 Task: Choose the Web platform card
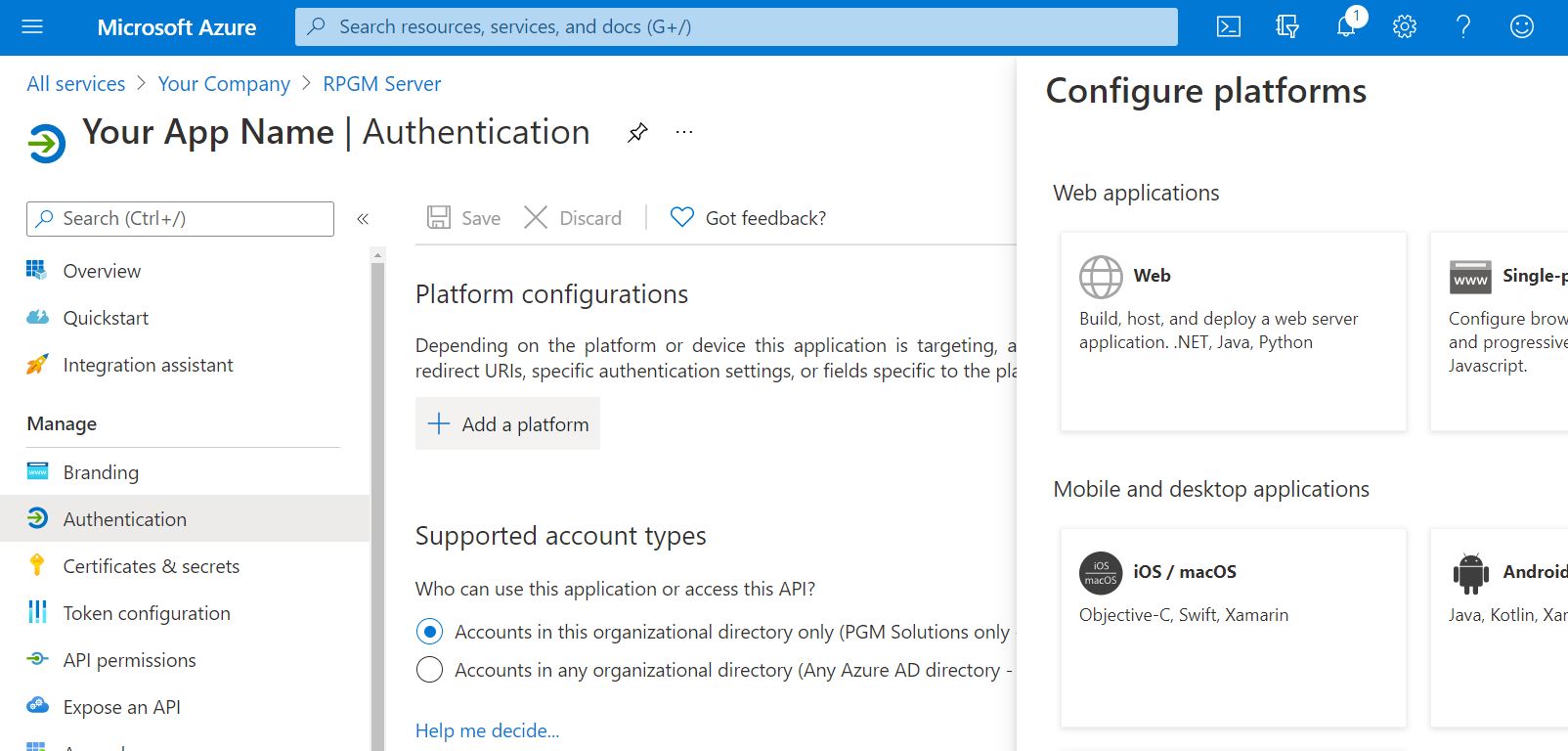[1233, 331]
